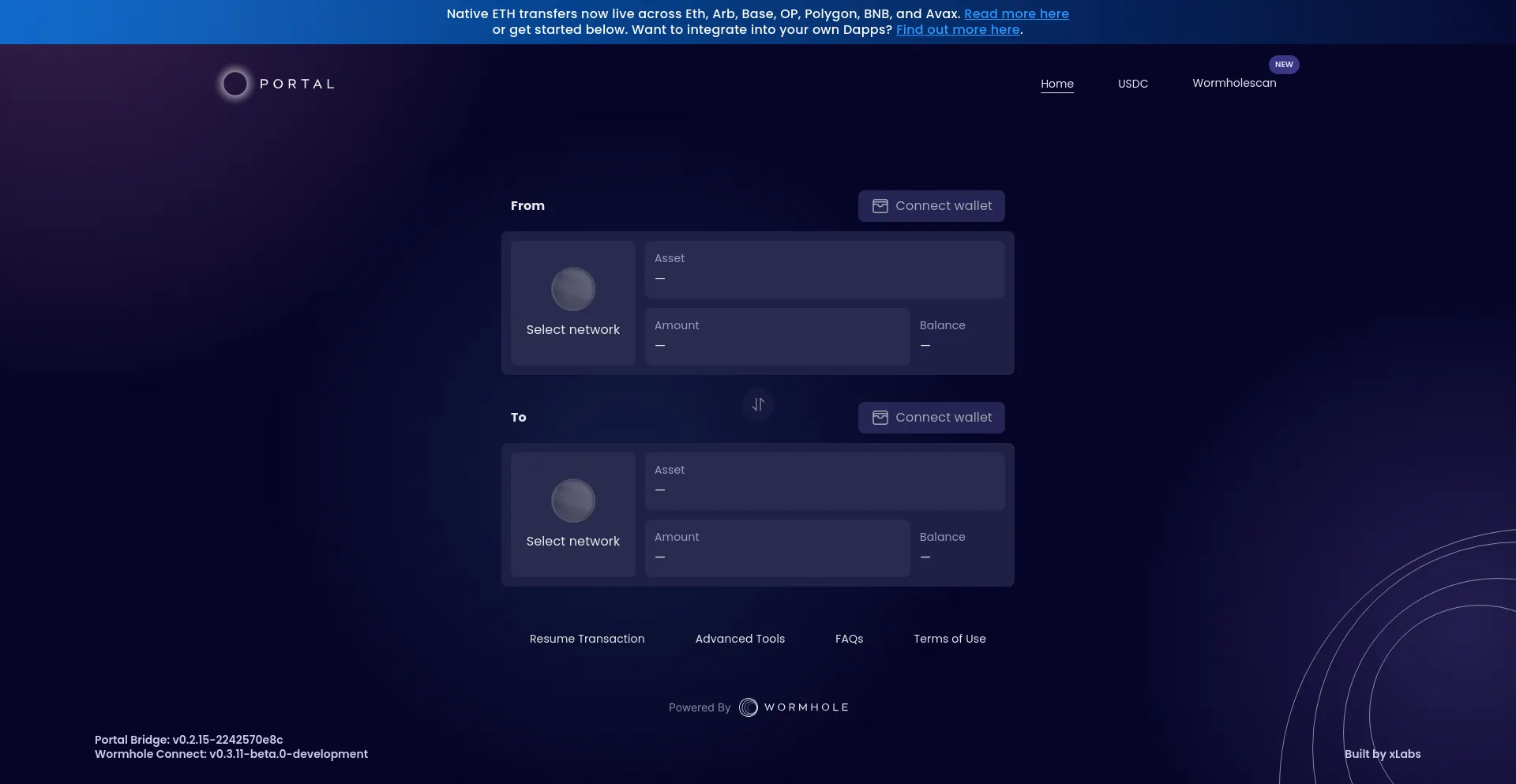The height and width of the screenshot is (784, 1516).
Task: Open Select network in To panel
Action: pos(573,515)
